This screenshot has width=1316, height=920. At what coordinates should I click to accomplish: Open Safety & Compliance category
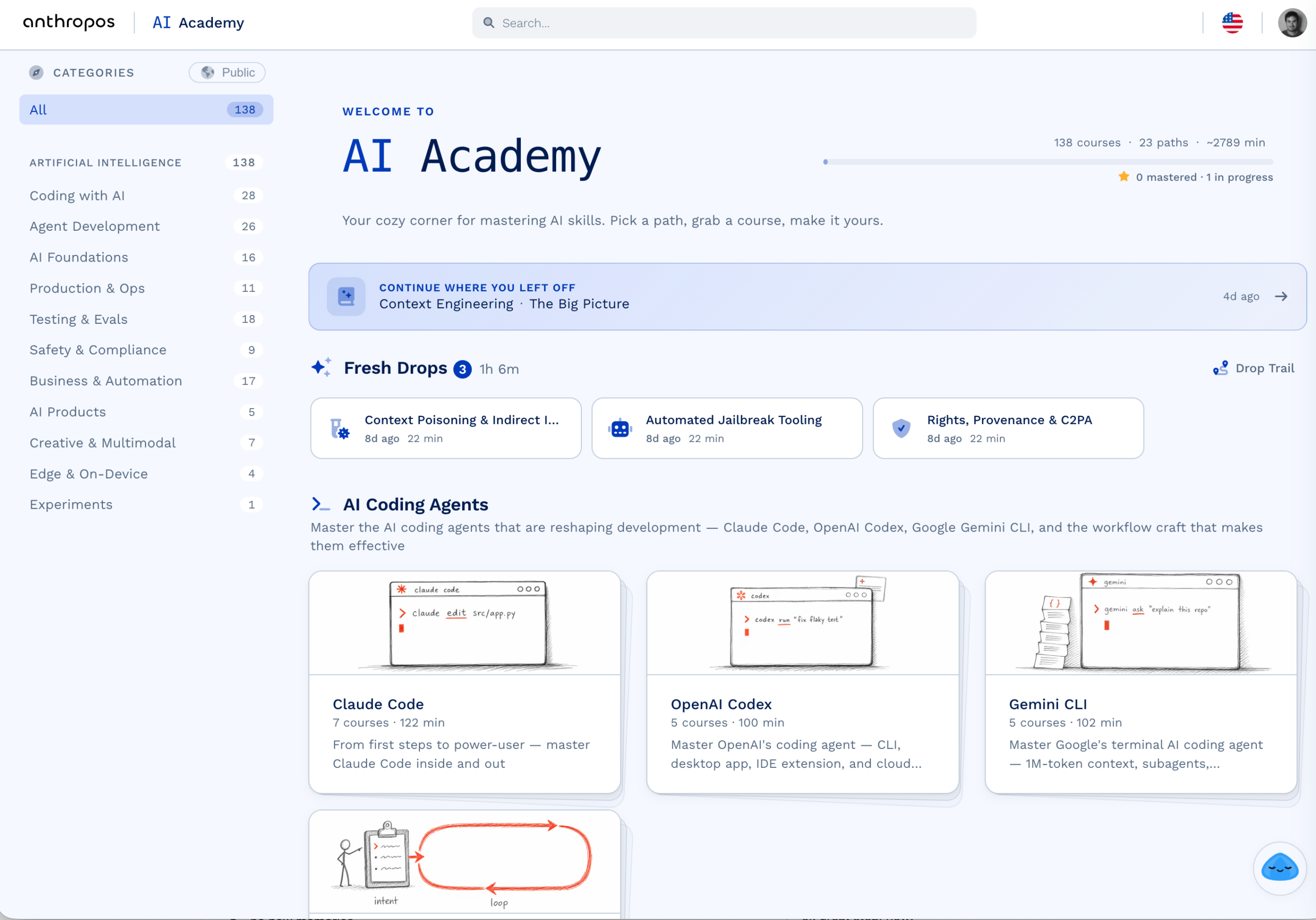click(x=146, y=350)
